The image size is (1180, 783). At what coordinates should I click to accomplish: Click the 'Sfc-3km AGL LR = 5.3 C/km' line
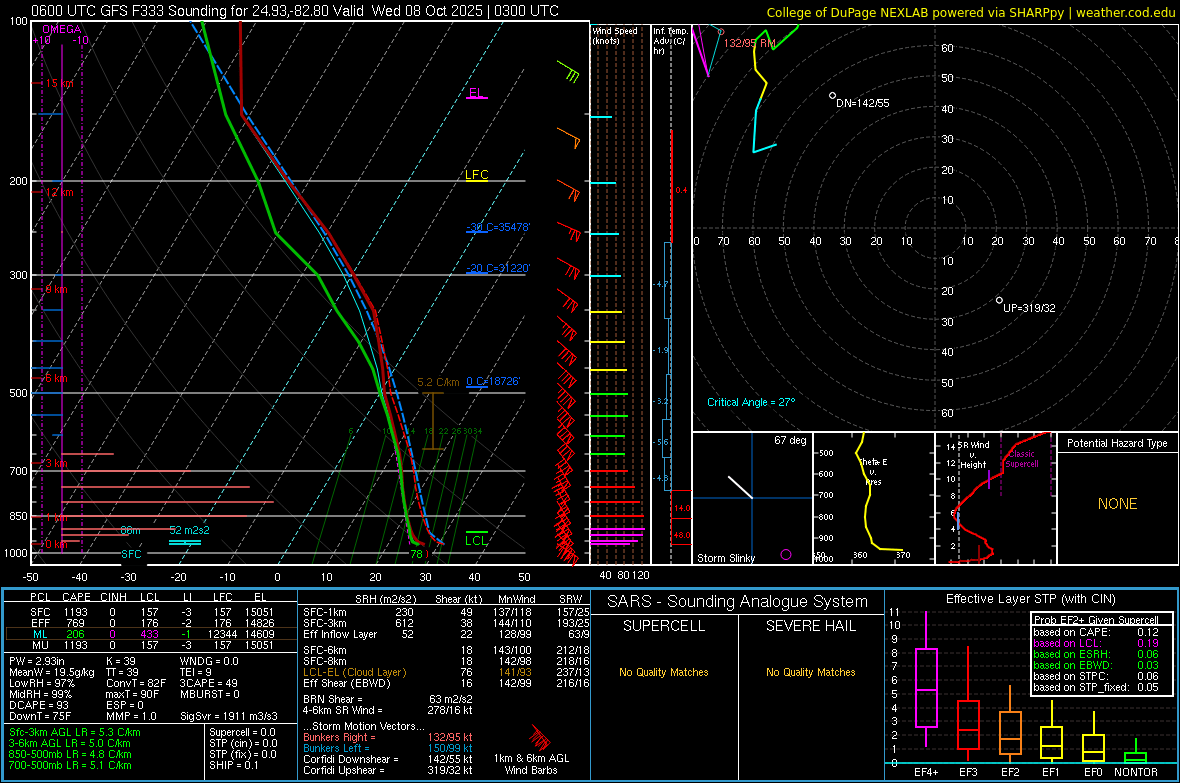pyautogui.click(x=75, y=732)
